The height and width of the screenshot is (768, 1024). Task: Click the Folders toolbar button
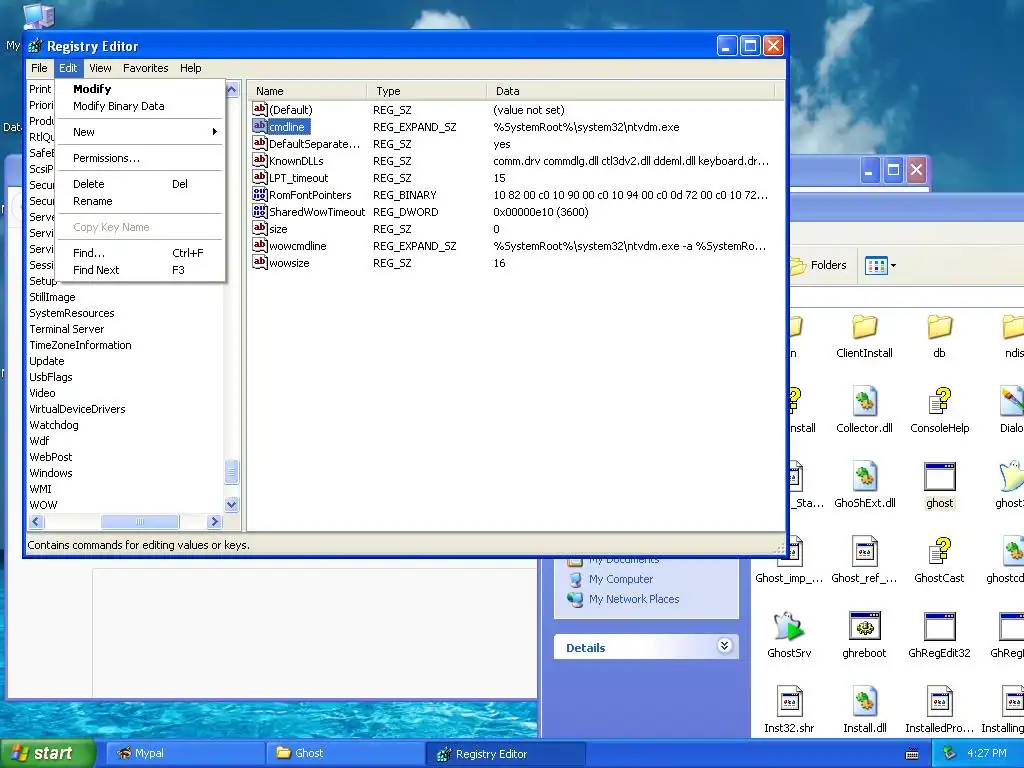[x=819, y=265]
